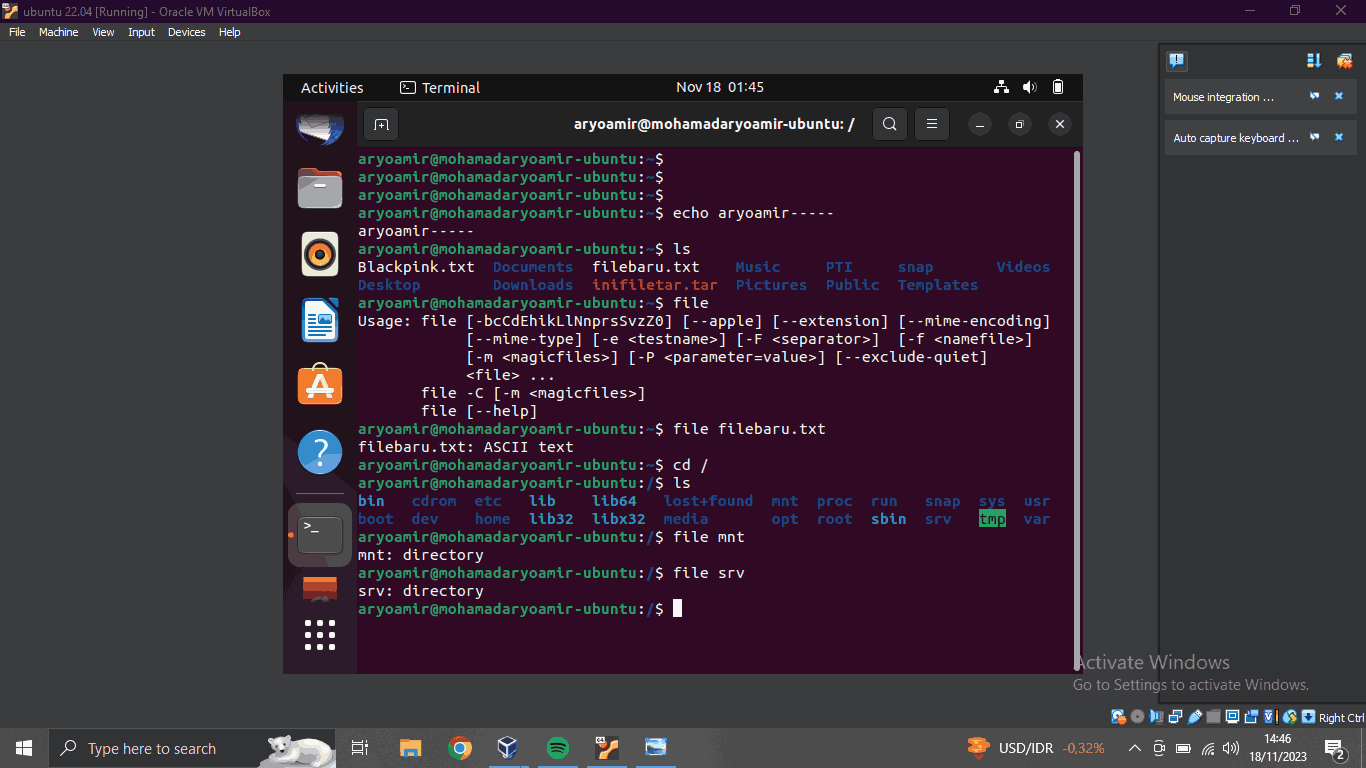This screenshot has width=1366, height=768.
Task: Open the orange drive icon below Terminal in dock
Action: [x=320, y=588]
